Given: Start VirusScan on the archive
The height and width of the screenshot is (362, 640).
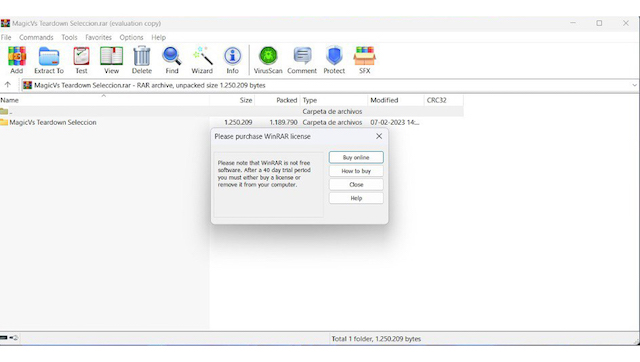Looking at the screenshot, I should 268,60.
